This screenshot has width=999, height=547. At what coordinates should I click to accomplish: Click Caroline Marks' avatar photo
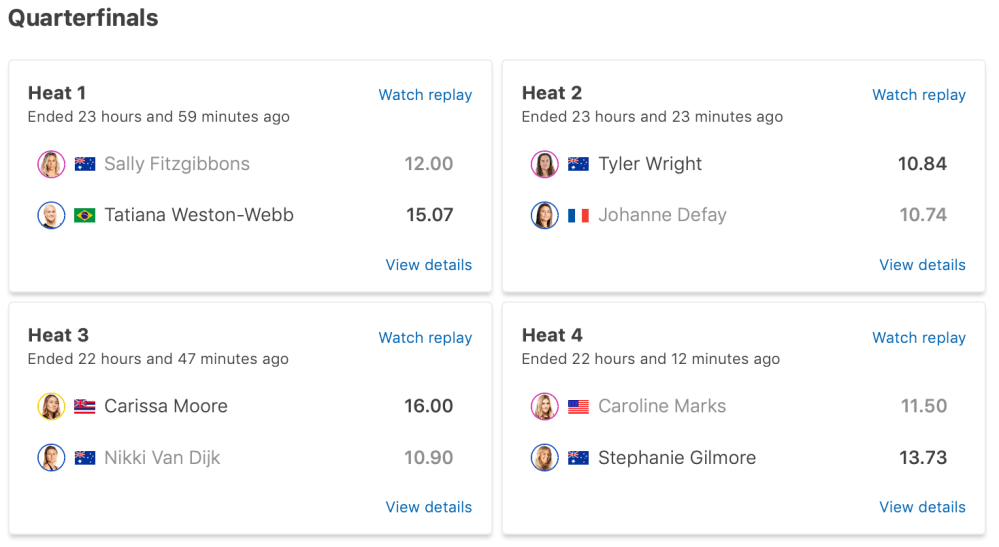(x=544, y=406)
